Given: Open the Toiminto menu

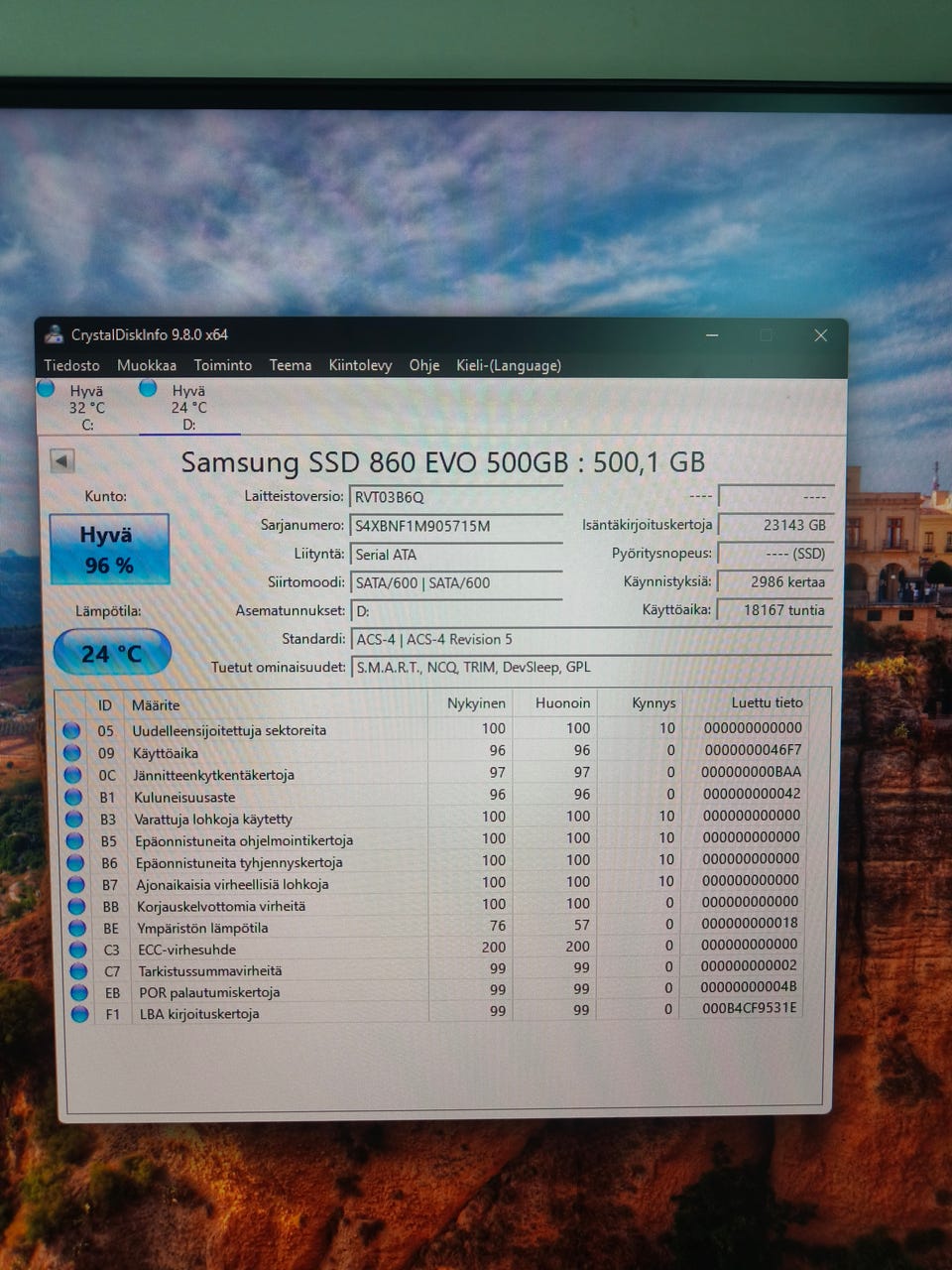Looking at the screenshot, I should click(222, 365).
